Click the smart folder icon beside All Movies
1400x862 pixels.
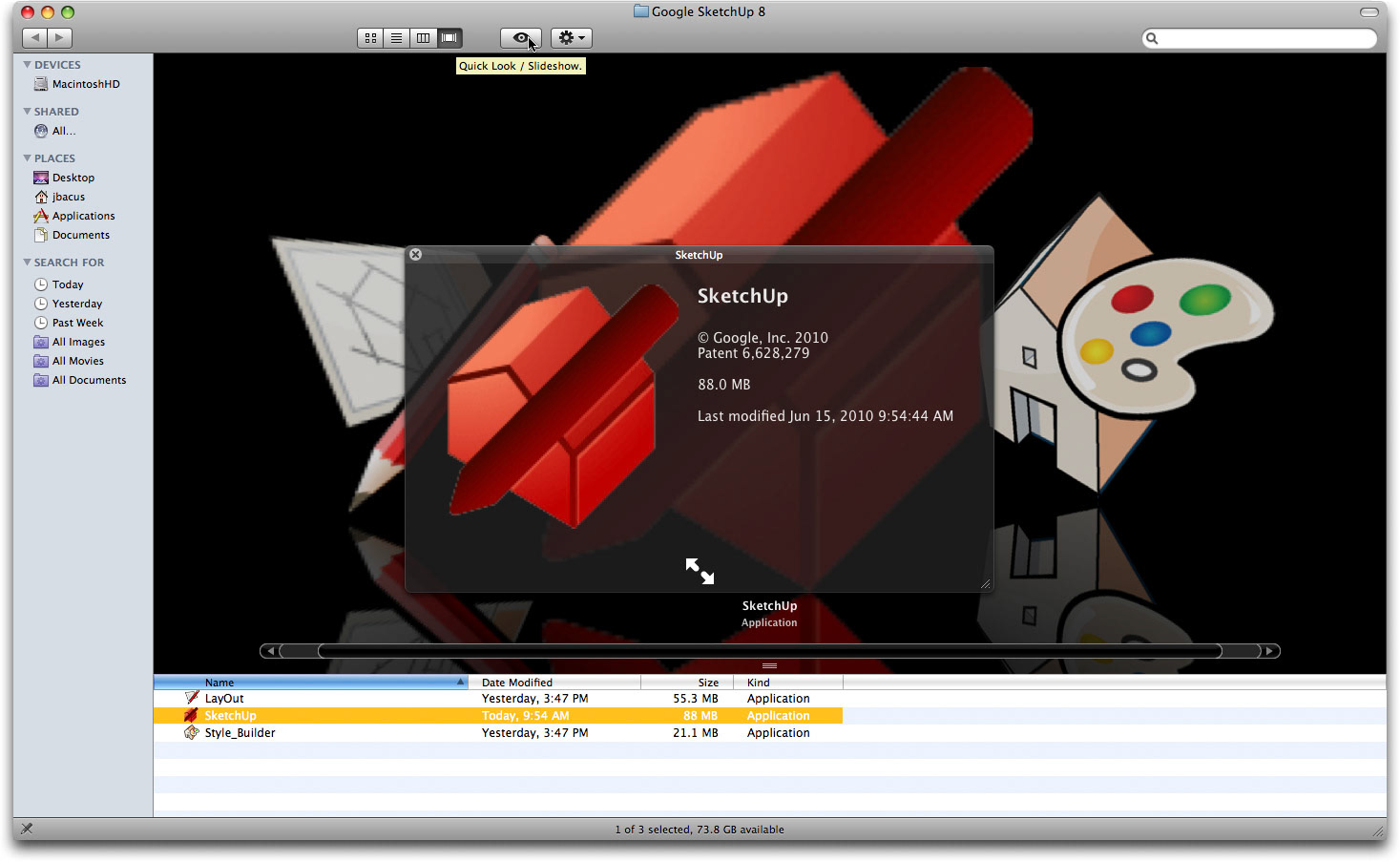pyautogui.click(x=41, y=361)
